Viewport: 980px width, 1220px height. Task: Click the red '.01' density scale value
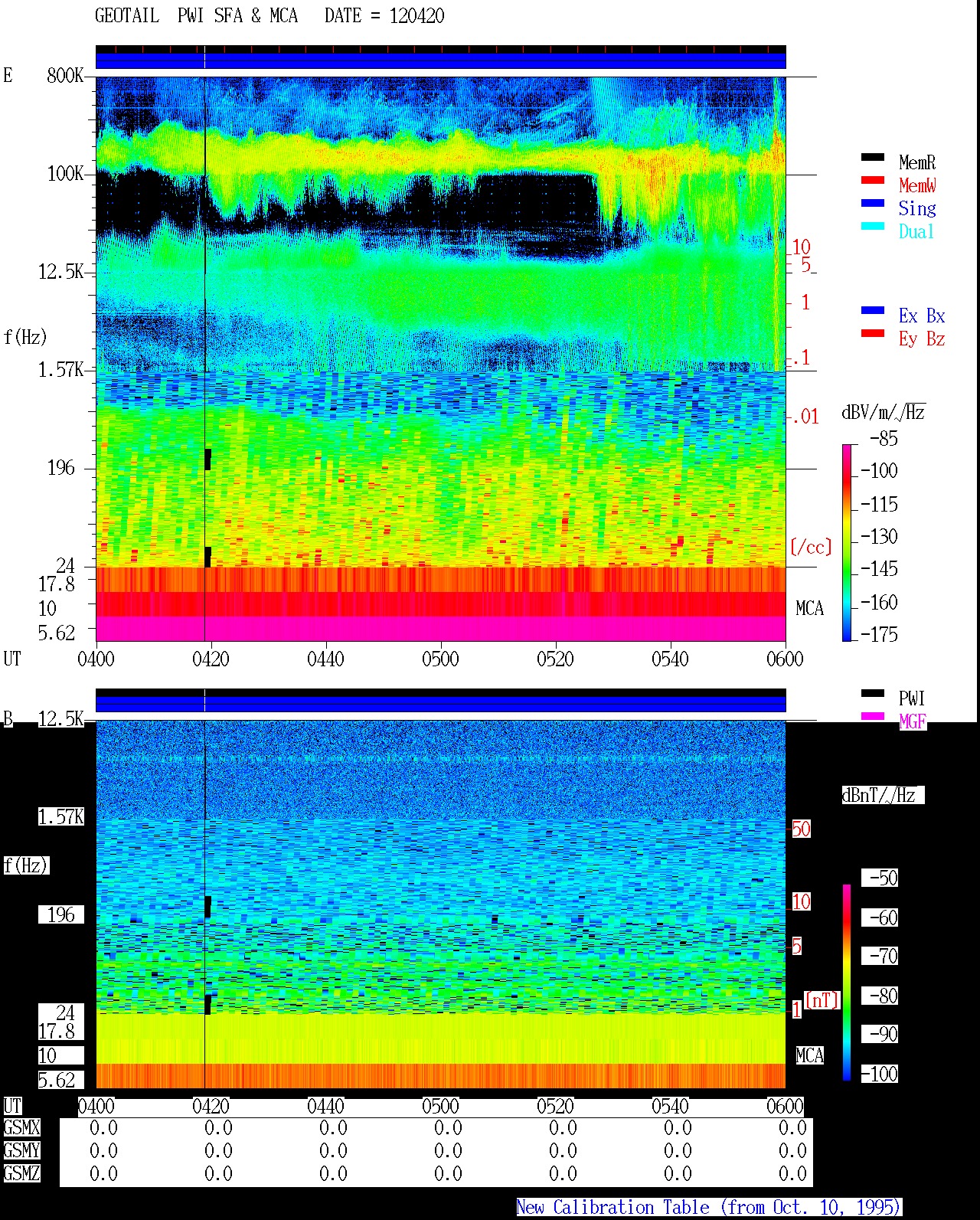pos(805,417)
